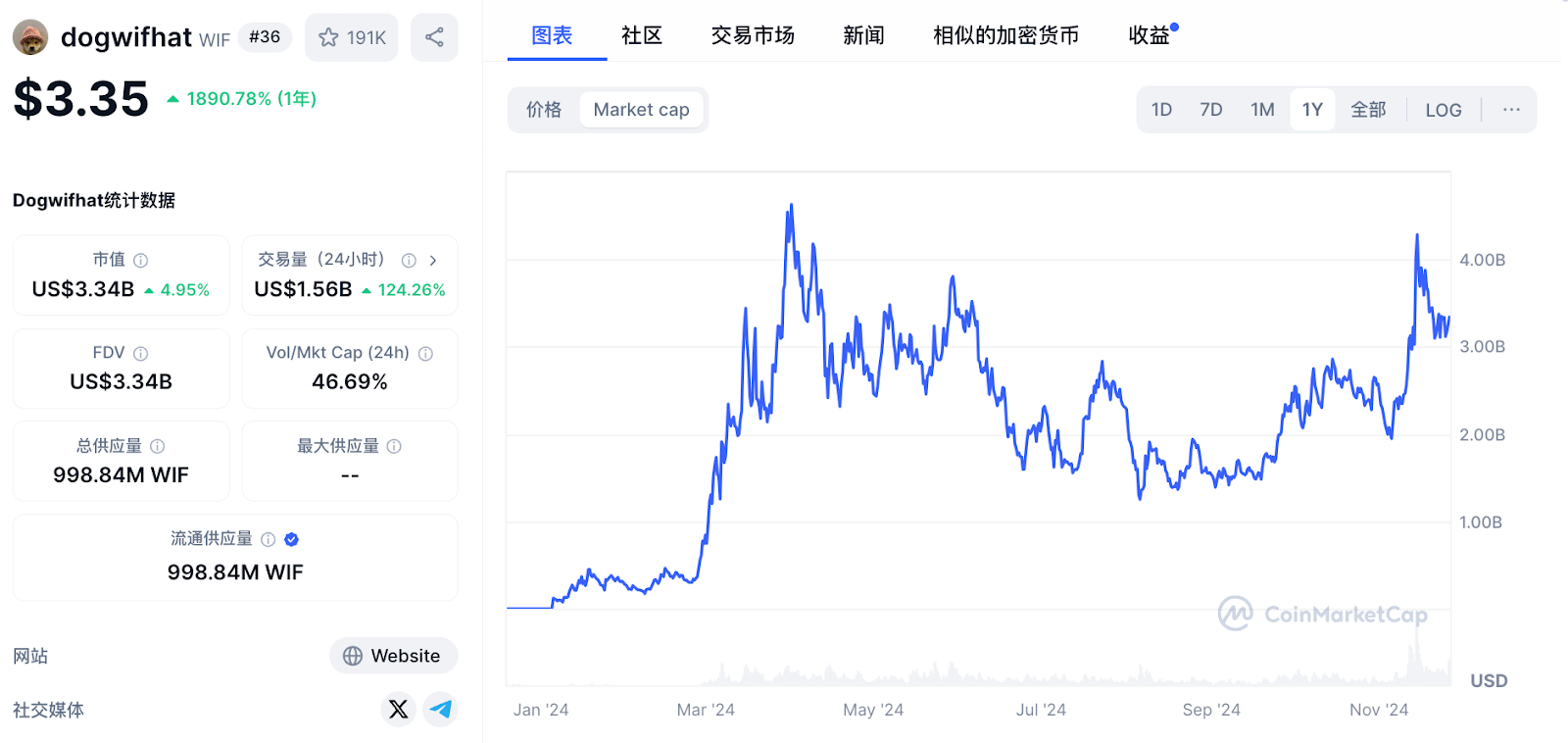Select the 1D time range
Viewport: 1568px width, 743px height.
(x=1162, y=110)
